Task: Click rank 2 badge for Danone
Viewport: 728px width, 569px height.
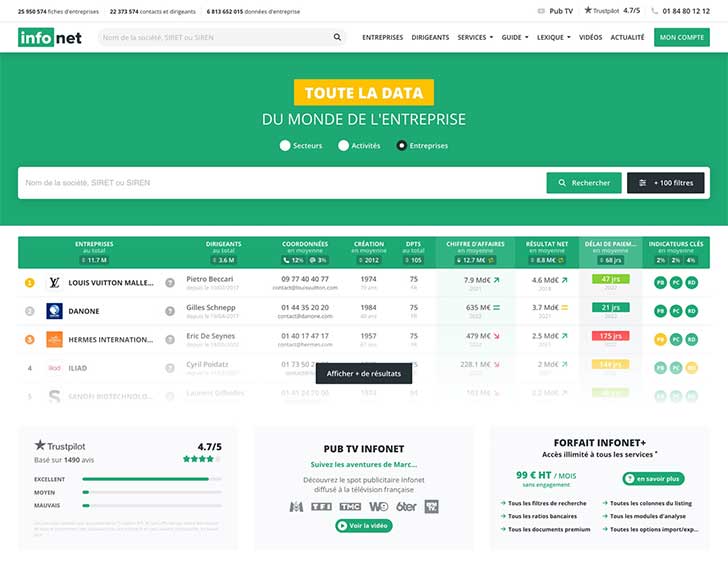Action: tap(30, 311)
